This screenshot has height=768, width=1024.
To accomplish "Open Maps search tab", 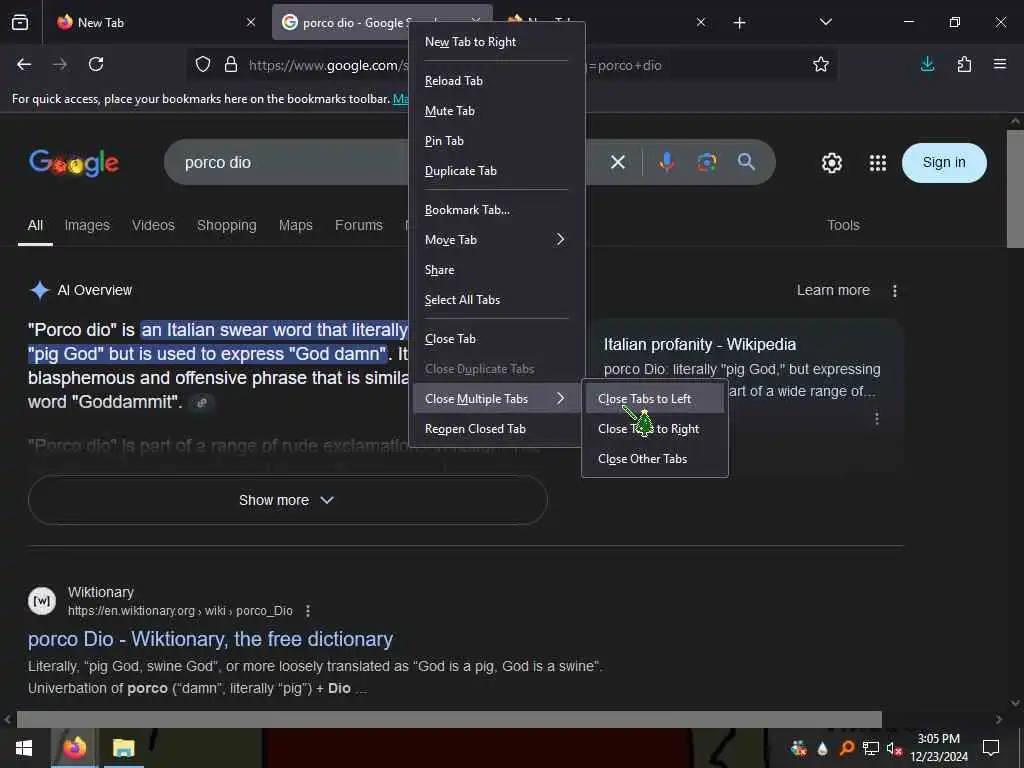I will (296, 225).
